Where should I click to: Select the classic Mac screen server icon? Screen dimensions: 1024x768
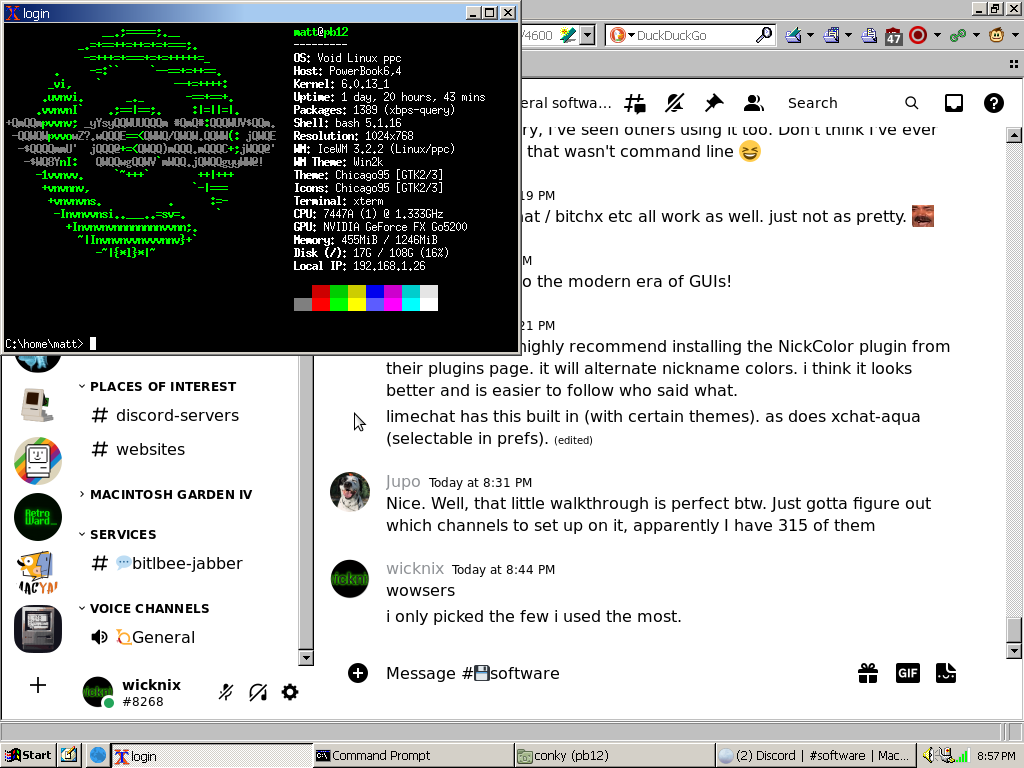[38, 629]
